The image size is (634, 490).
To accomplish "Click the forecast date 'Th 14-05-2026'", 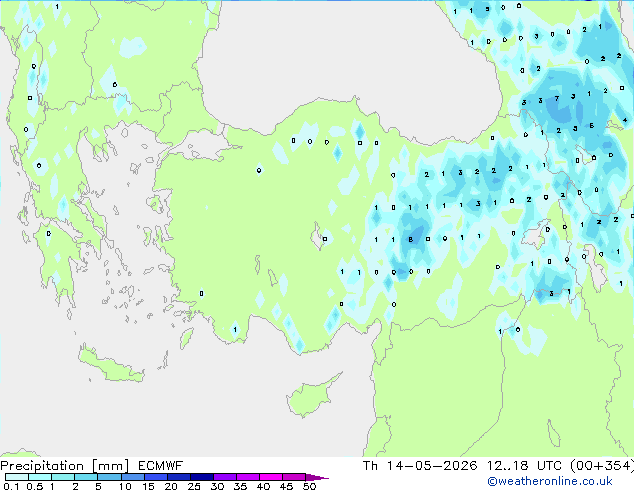I will coord(420,466).
